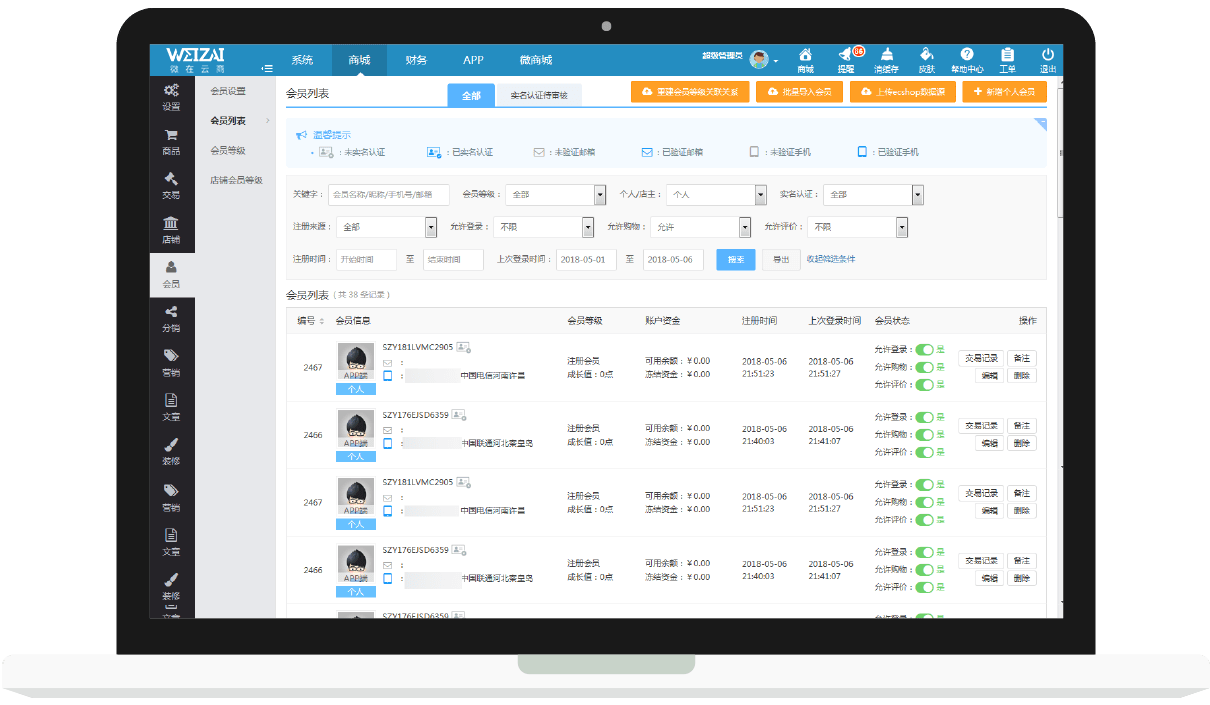Open the 皮肤 skin picker
This screenshot has width=1210, height=705.
pos(926,61)
